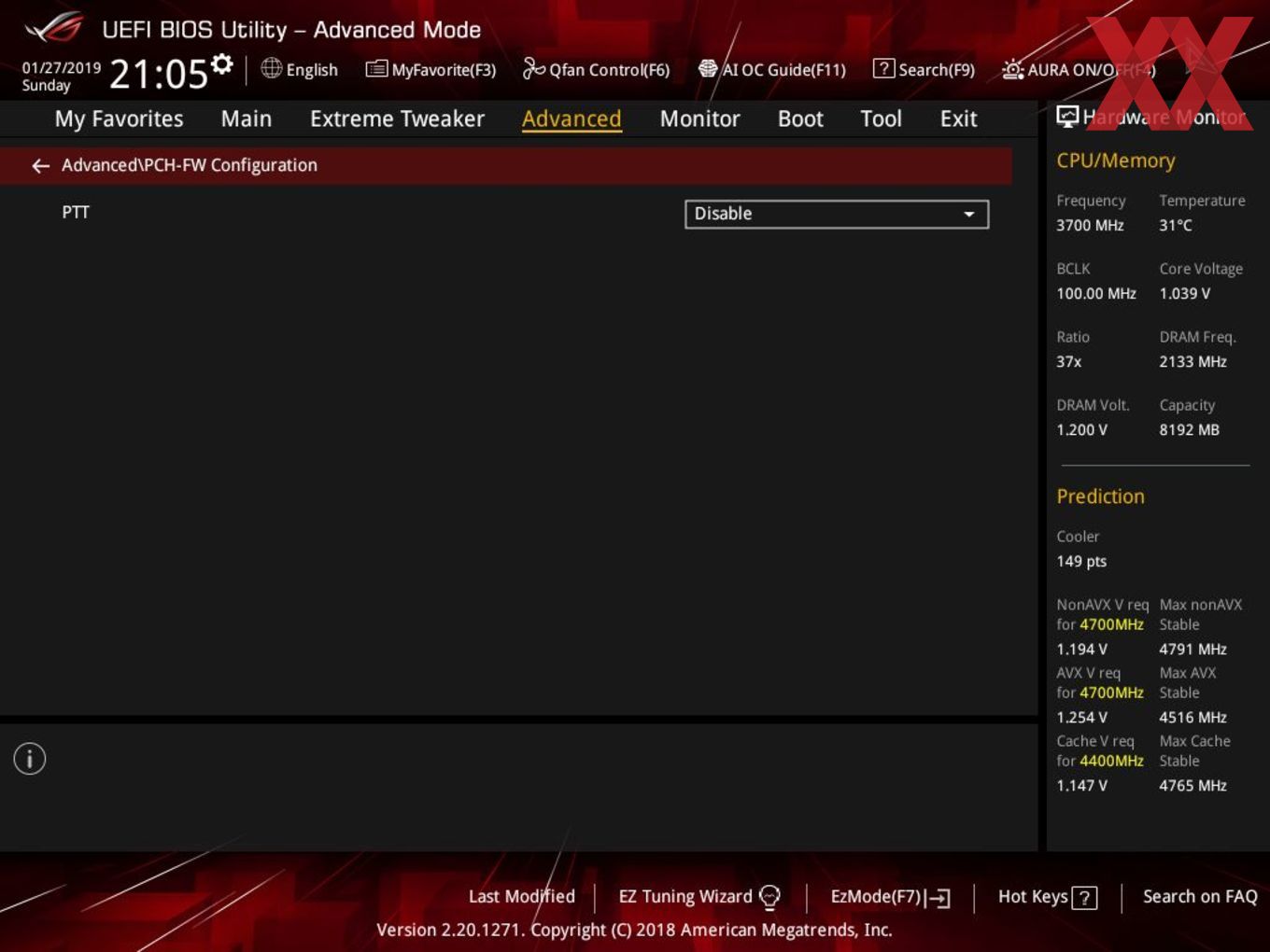
Task: Open the My Favorites tab
Action: [119, 119]
